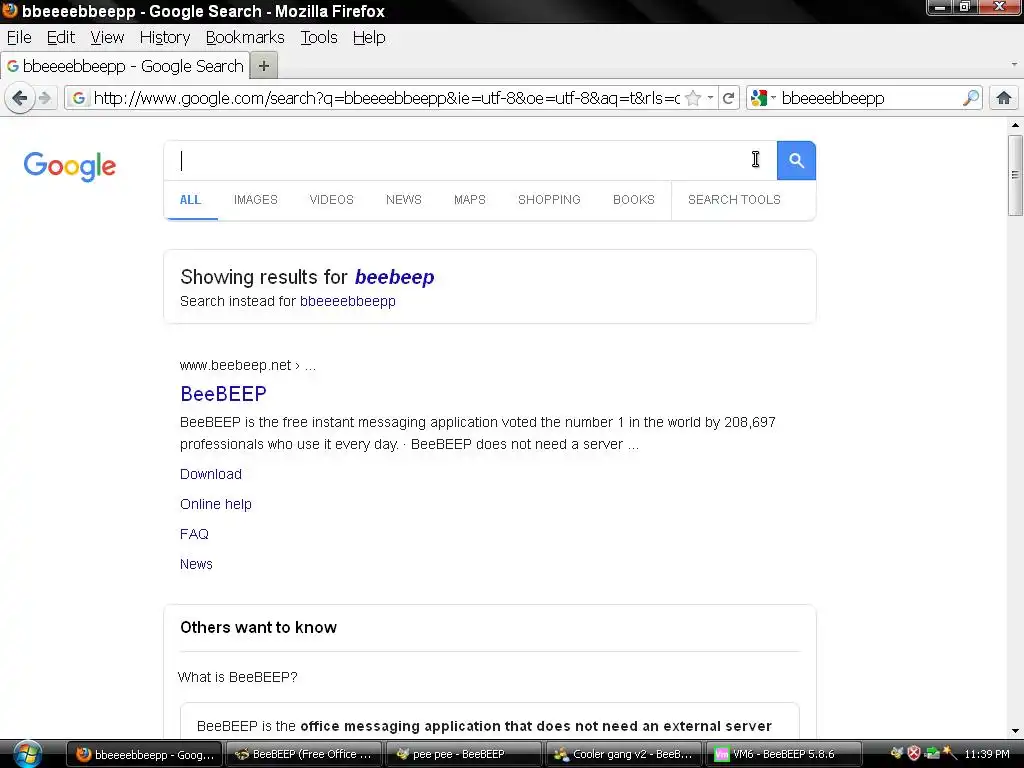This screenshot has height=768, width=1024.
Task: Open a new tab with the plus button
Action: click(264, 66)
